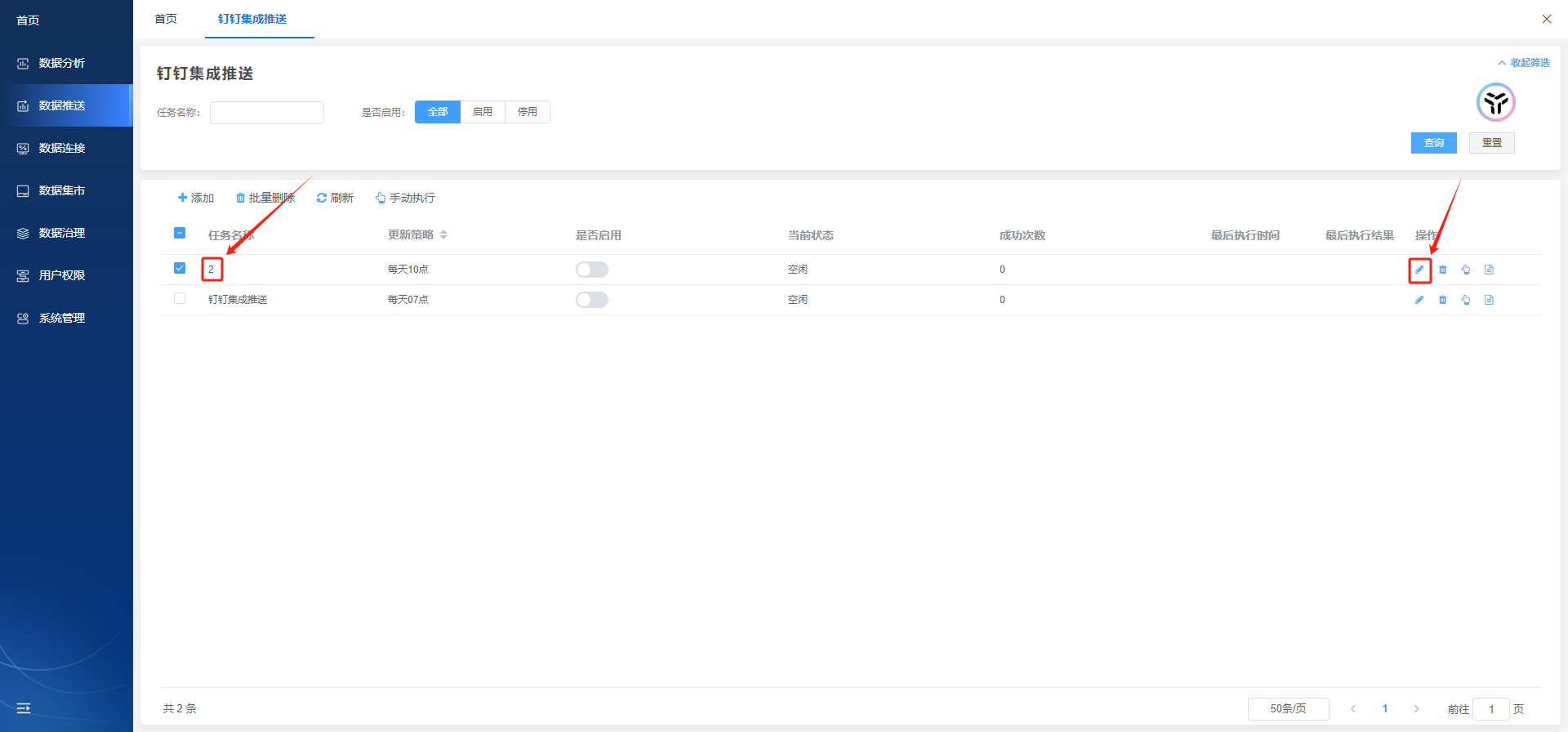Open the 数据分析 sidebar menu
Viewport: 1568px width, 732px height.
[x=65, y=63]
